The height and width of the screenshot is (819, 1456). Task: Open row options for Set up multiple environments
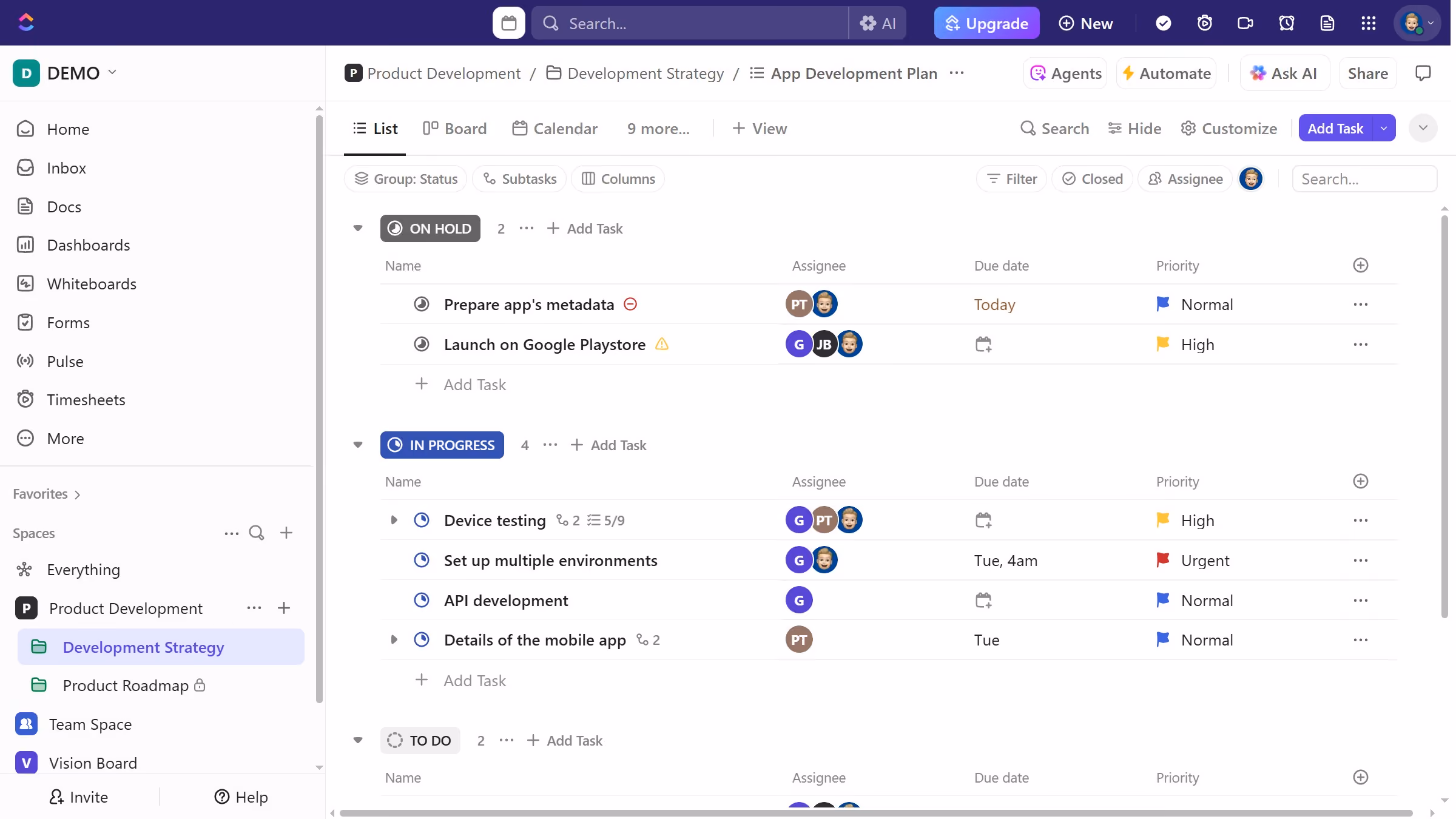point(1360,561)
